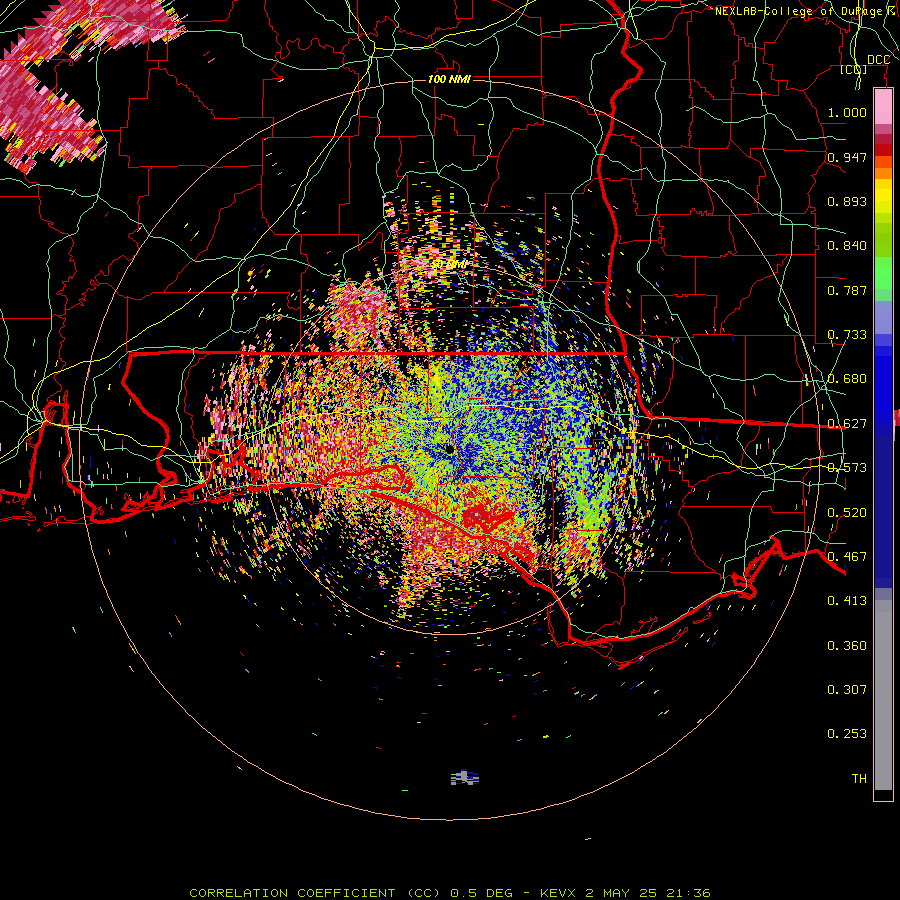900x900 pixels.
Task: Click the KEVX station identifier
Action: pos(558,893)
